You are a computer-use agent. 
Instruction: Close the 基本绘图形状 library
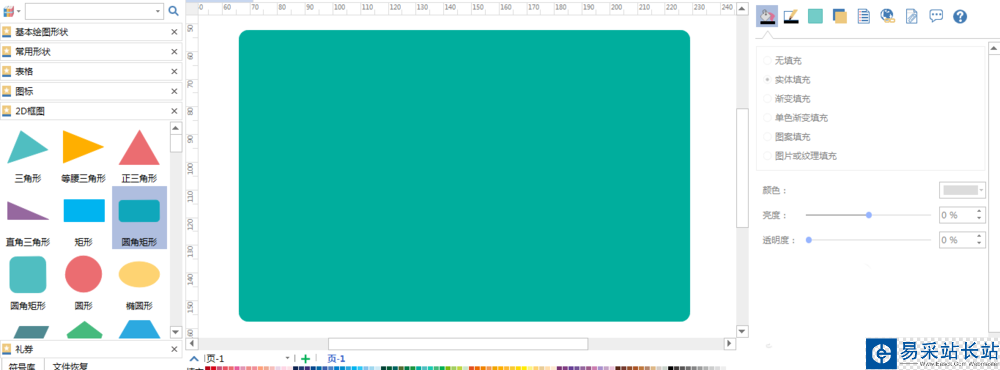point(174,33)
